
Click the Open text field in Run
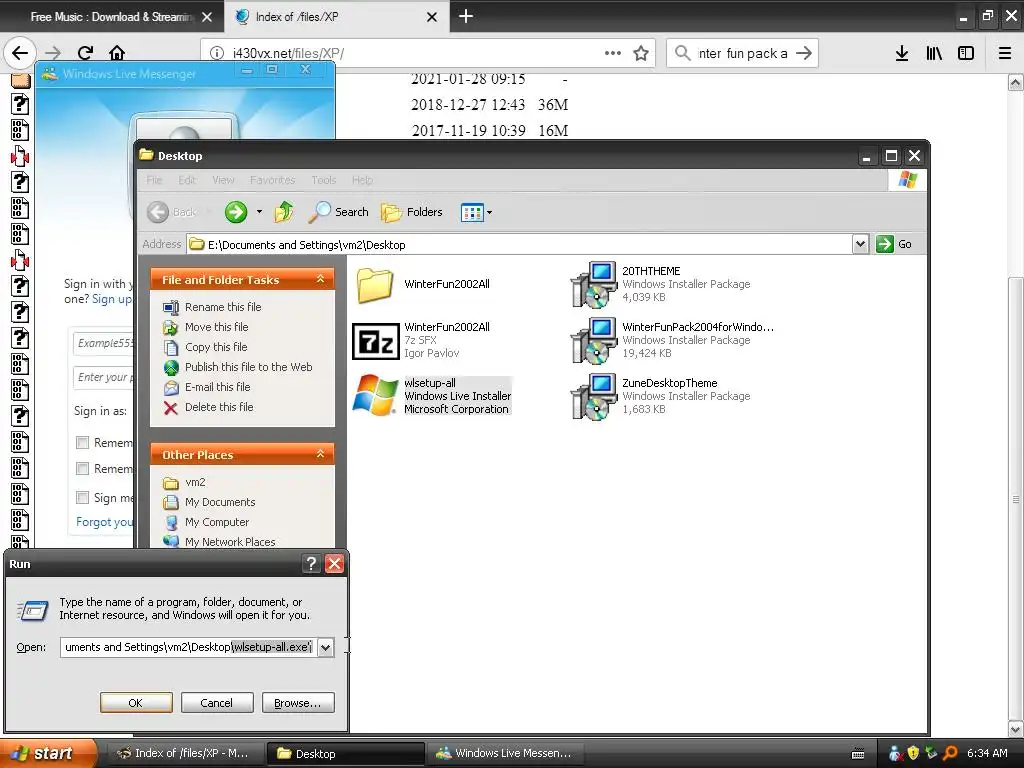(189, 647)
